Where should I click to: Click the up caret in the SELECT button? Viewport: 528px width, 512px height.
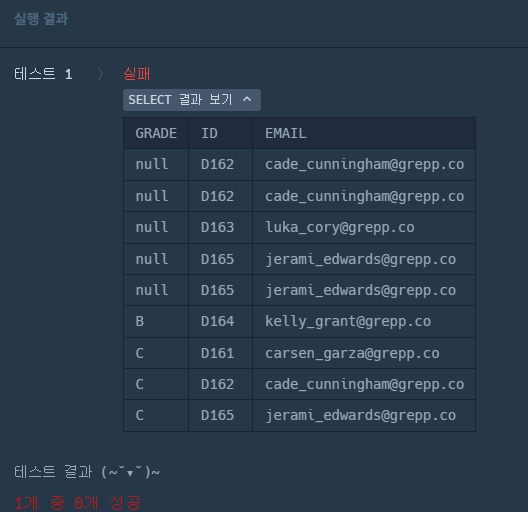coord(247,99)
